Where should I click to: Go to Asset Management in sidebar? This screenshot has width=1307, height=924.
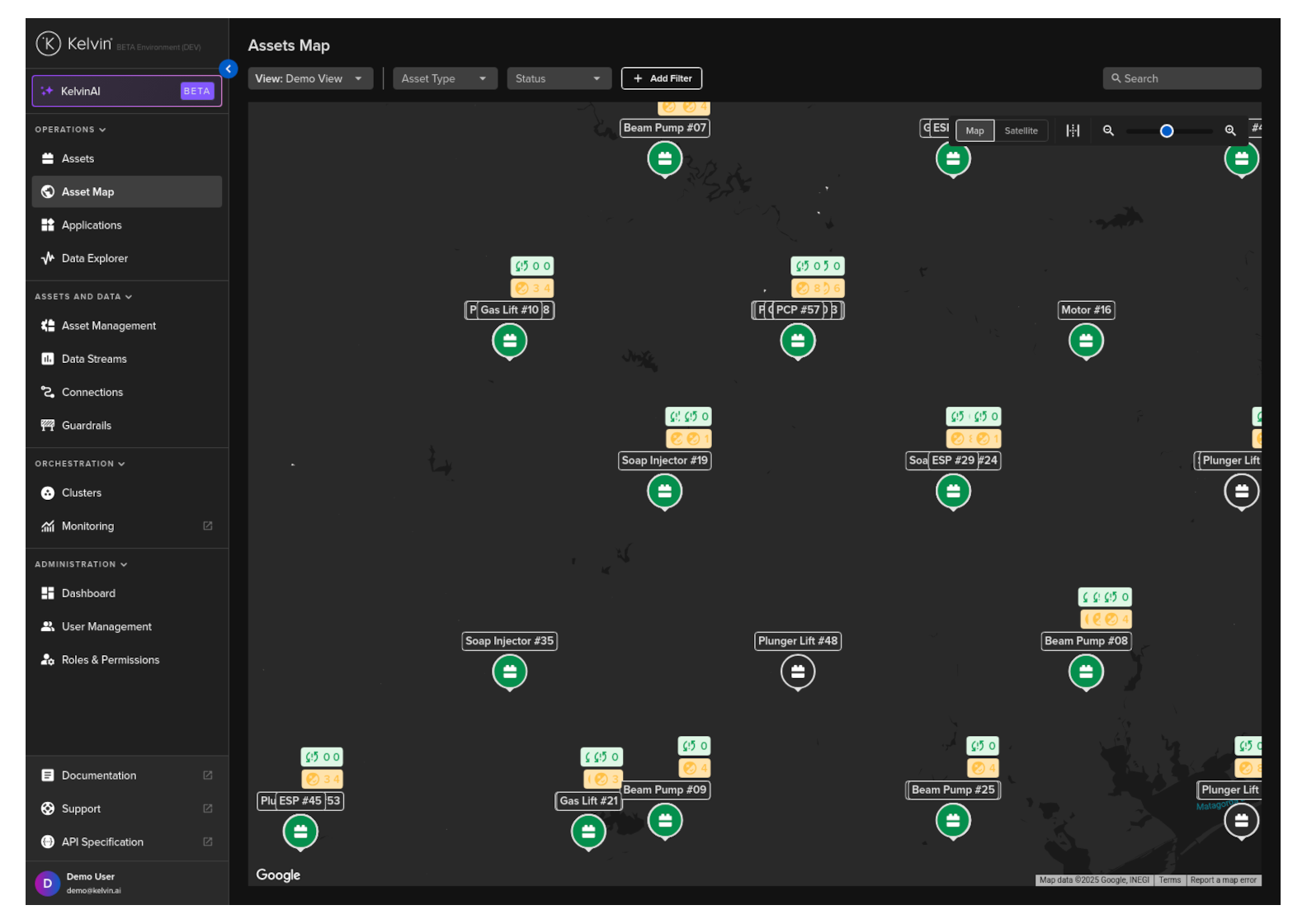tap(108, 326)
